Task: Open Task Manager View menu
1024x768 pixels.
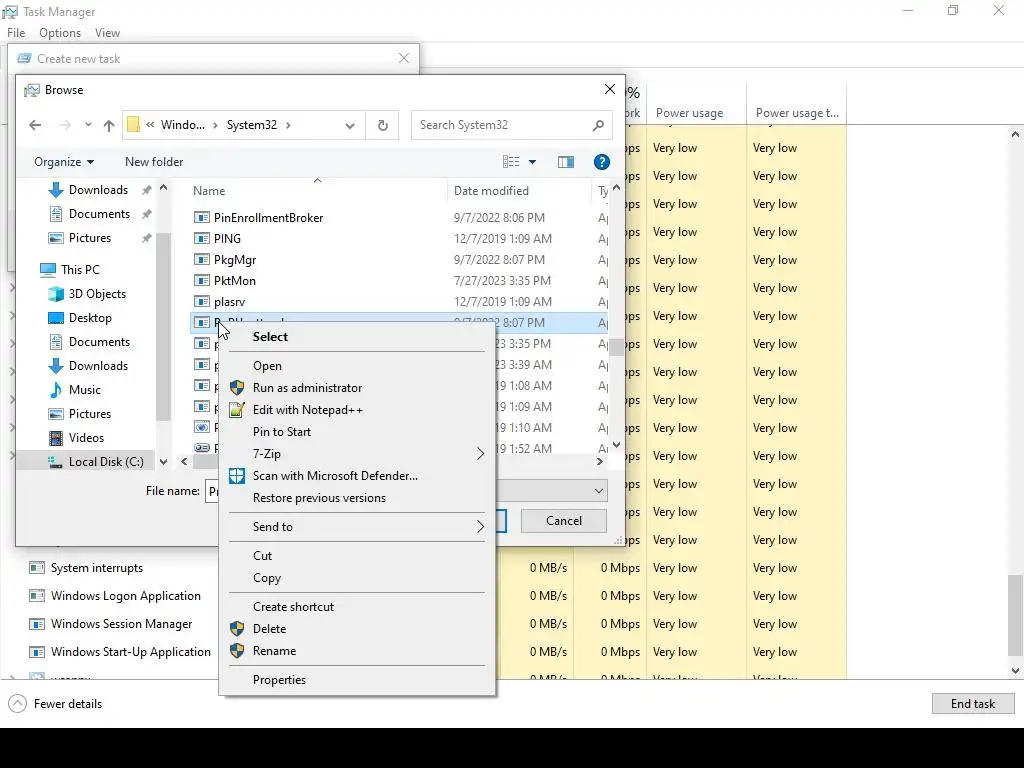Action: point(107,33)
